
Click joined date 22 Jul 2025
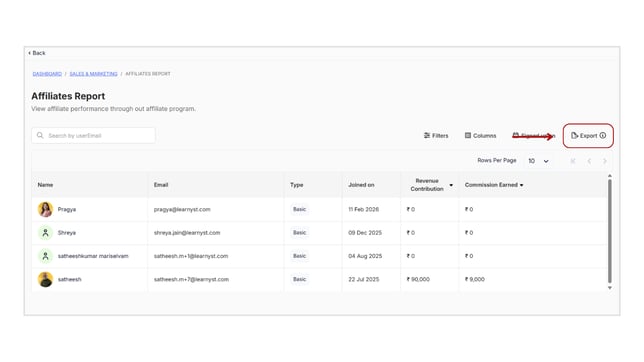[x=363, y=279]
